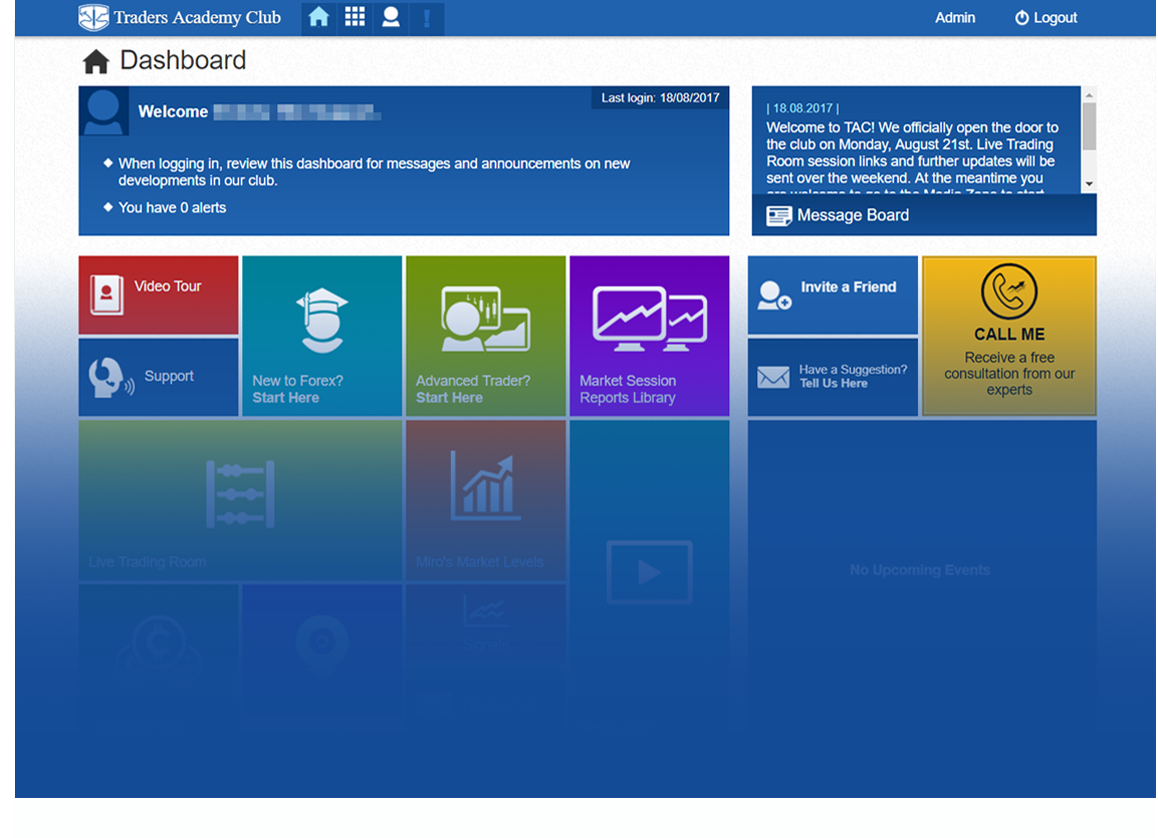
Task: Click the 18.08.2017 message date
Action: pyautogui.click(x=803, y=108)
